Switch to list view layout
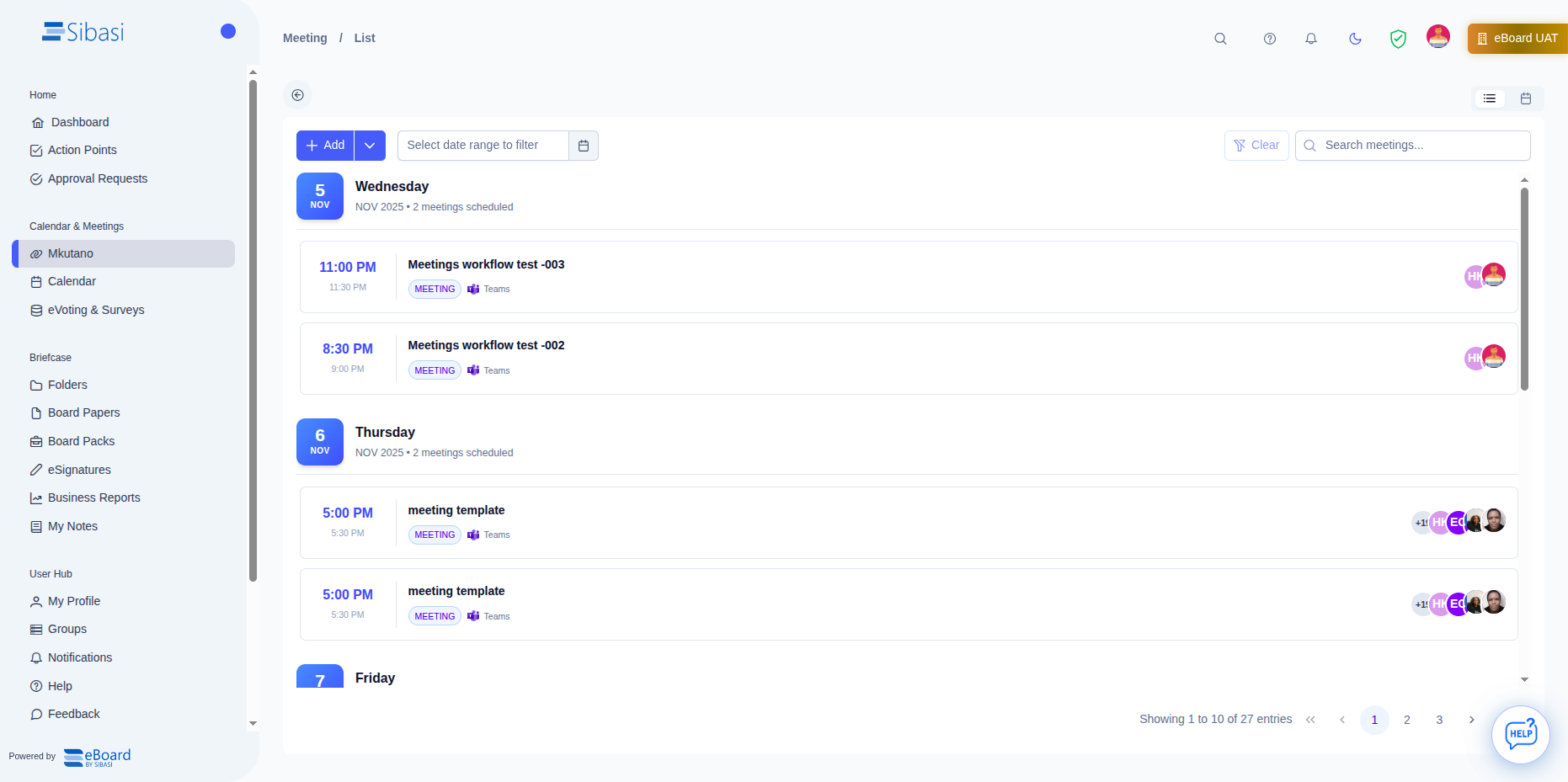The image size is (1568, 782). tap(1490, 98)
